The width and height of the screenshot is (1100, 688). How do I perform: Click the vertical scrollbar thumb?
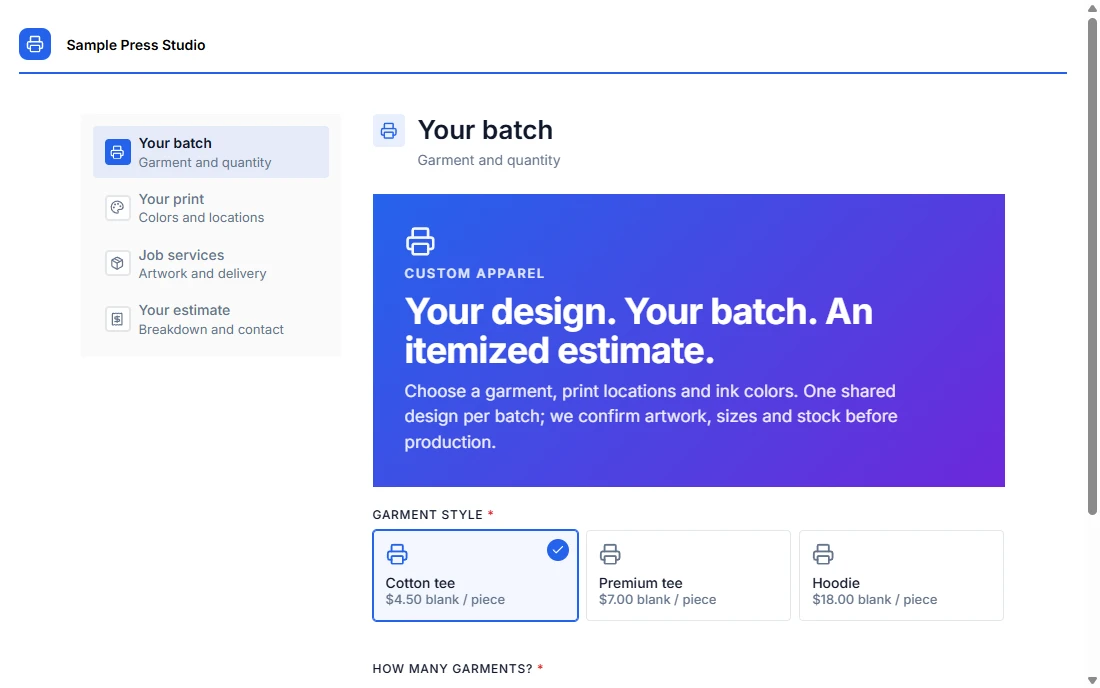(1092, 267)
